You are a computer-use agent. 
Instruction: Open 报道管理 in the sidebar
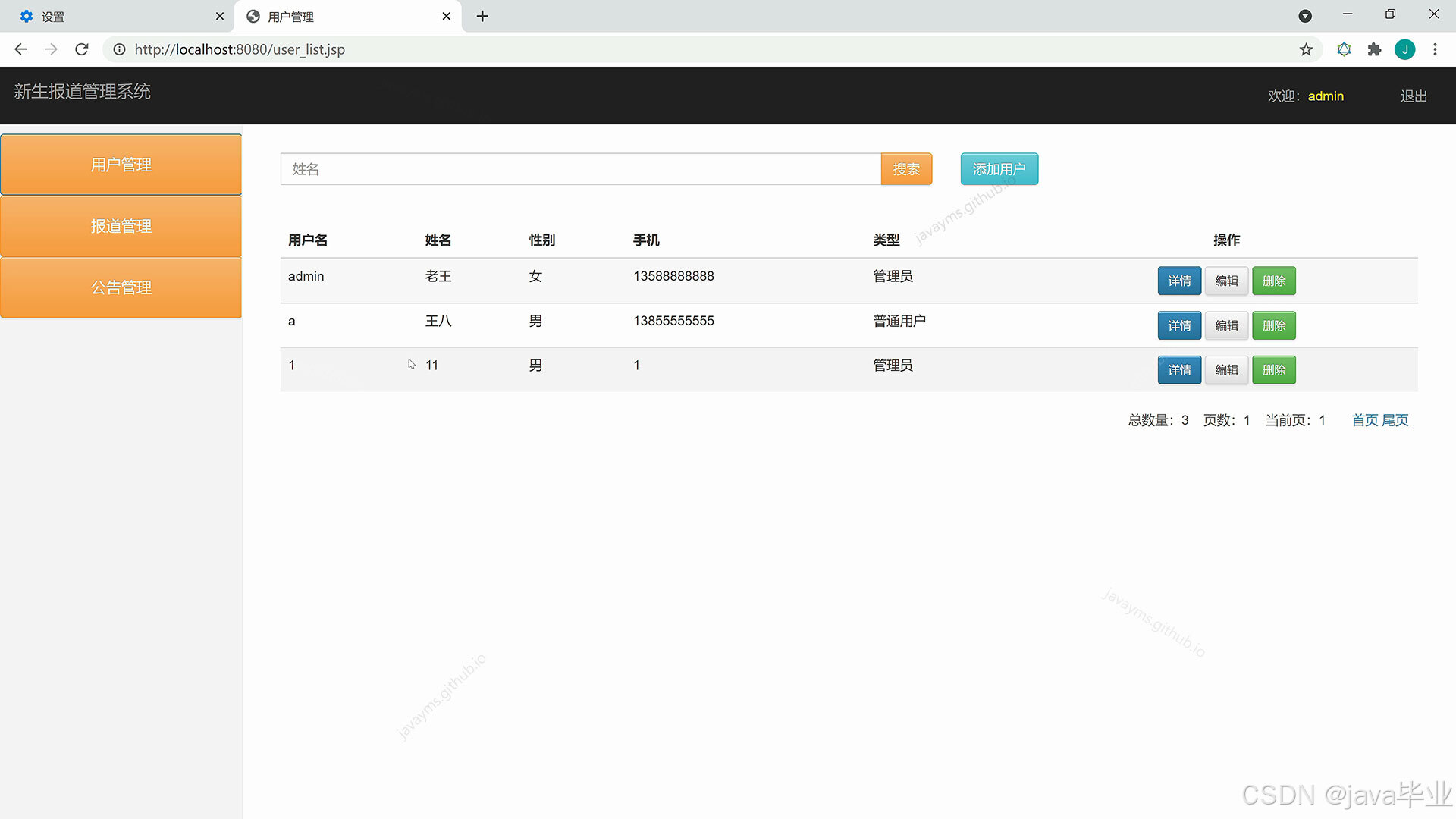point(121,226)
